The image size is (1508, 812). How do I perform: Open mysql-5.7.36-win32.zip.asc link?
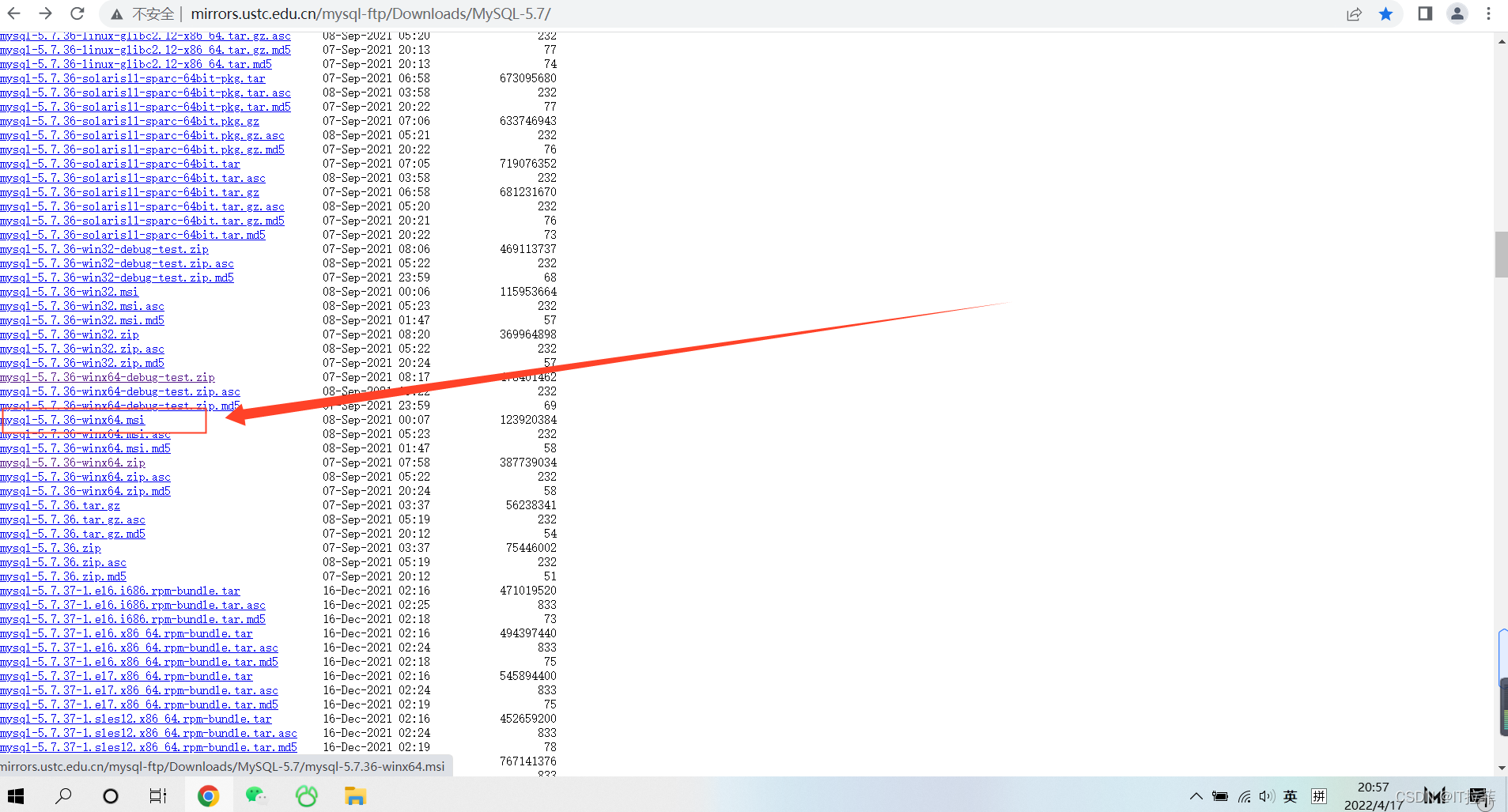[x=82, y=349]
